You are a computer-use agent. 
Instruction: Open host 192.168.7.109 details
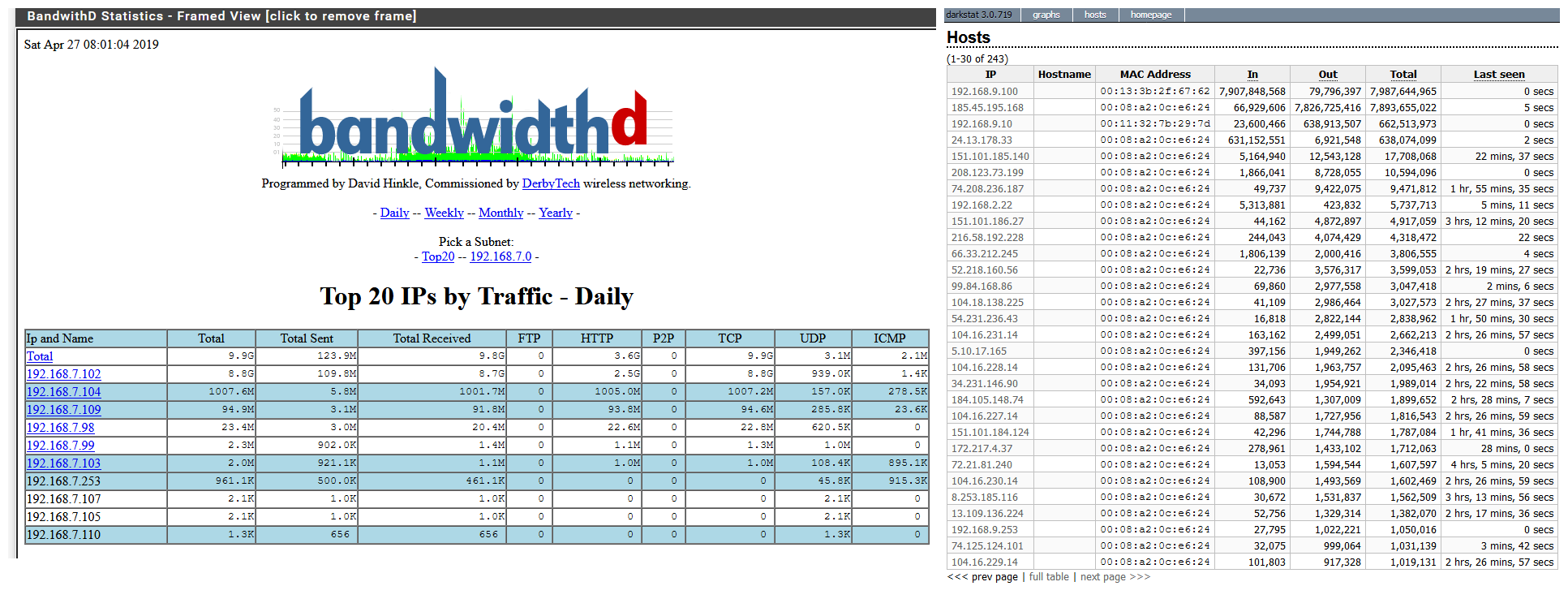64,410
